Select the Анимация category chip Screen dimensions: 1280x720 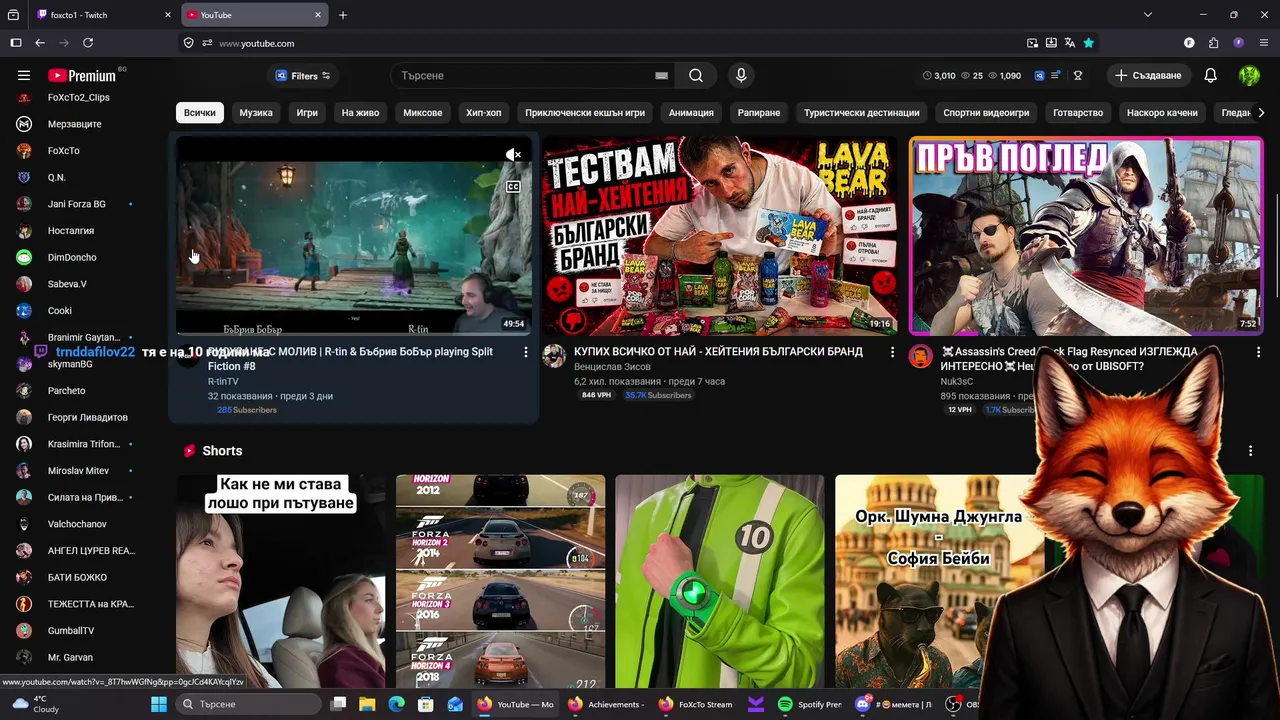[691, 113]
